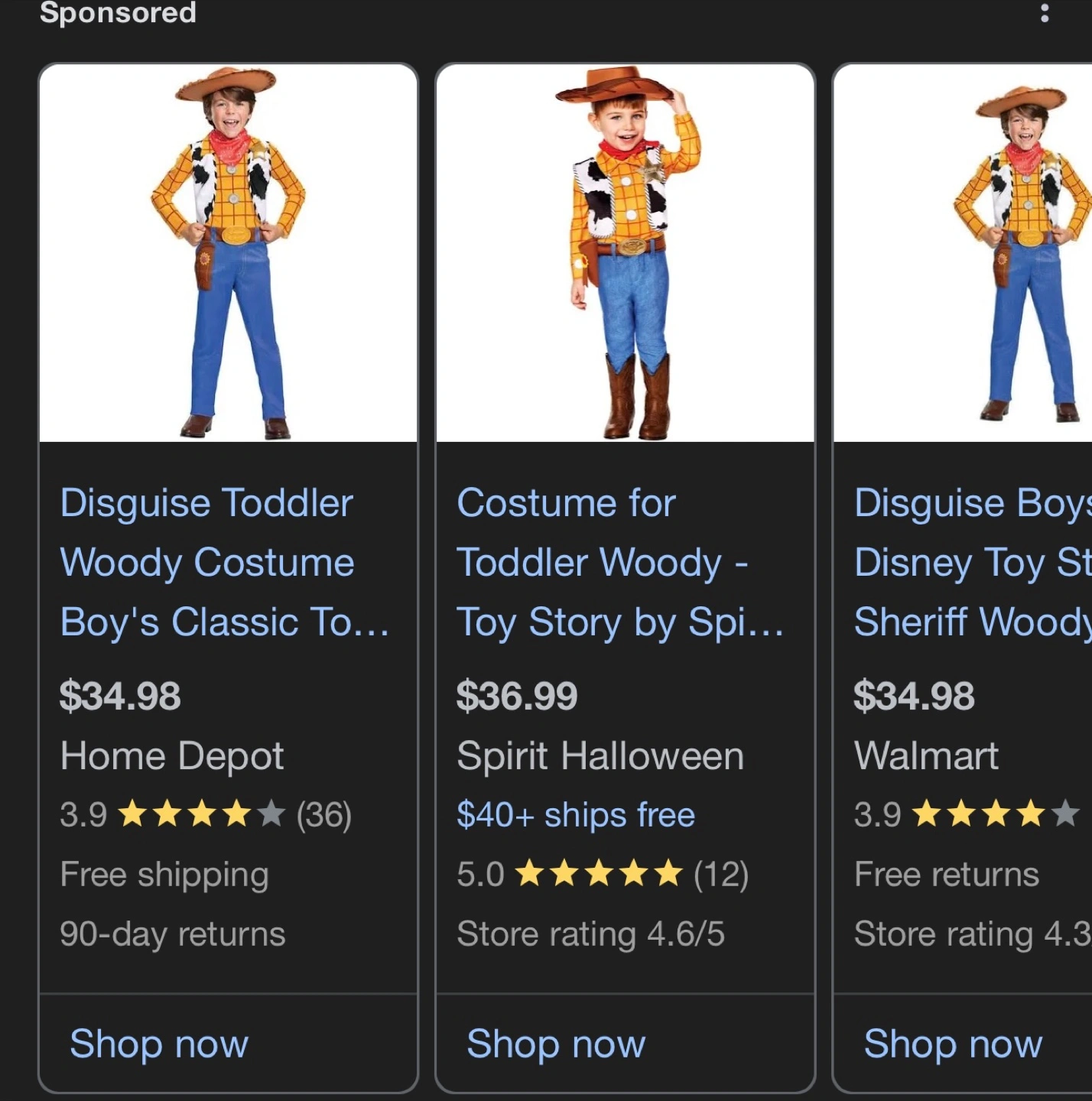Screen dimensions: 1092x1101
Task: Click the $34.98 price under Home Depot listing
Action: pyautogui.click(x=120, y=697)
